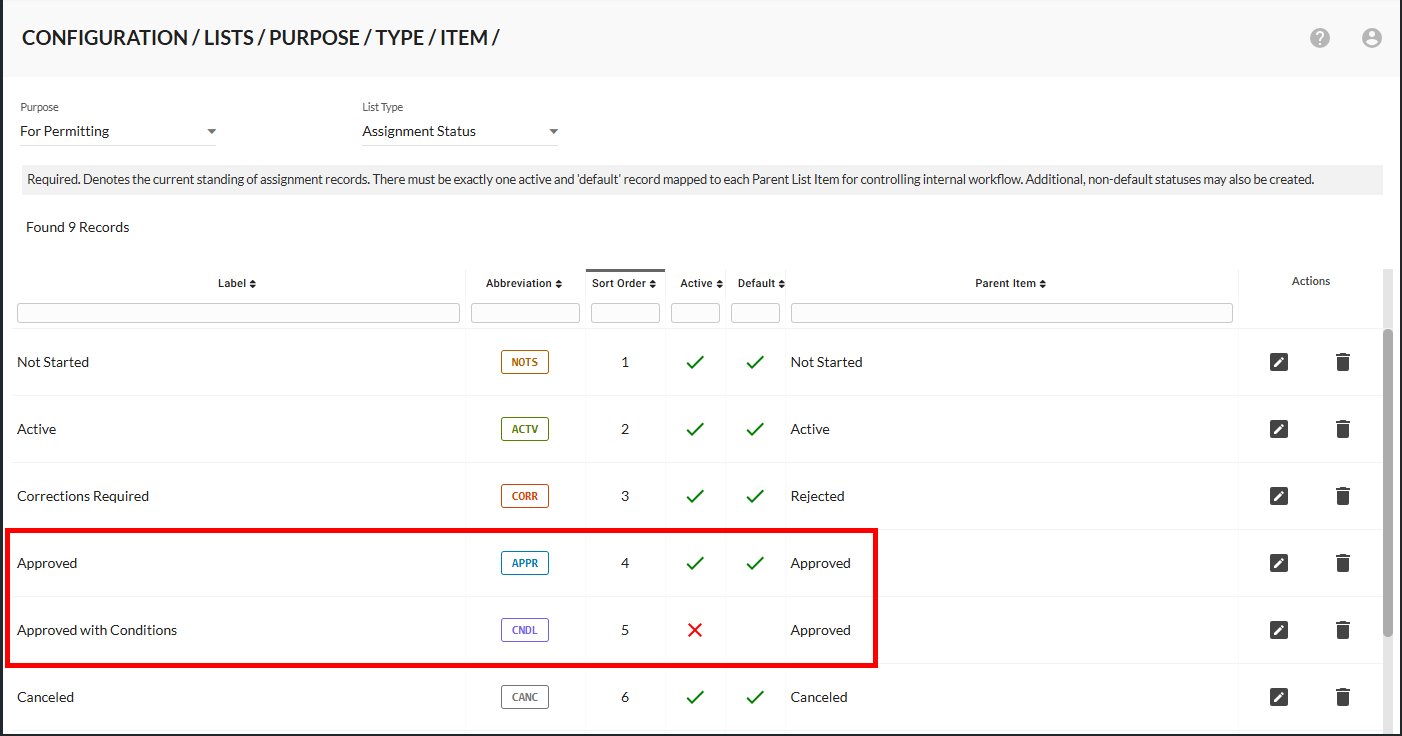Click the green Active checkmark for Approved
Image resolution: width=1402 pixels, height=736 pixels.
pyautogui.click(x=695, y=563)
